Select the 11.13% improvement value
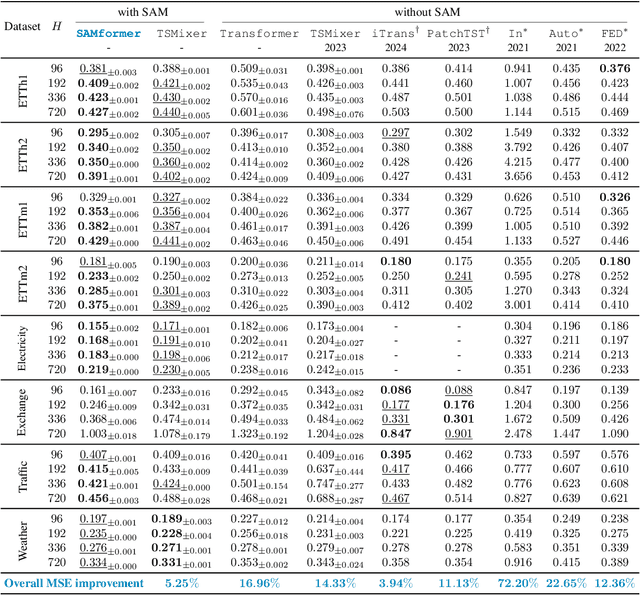The image size is (640, 595). pyautogui.click(x=459, y=583)
